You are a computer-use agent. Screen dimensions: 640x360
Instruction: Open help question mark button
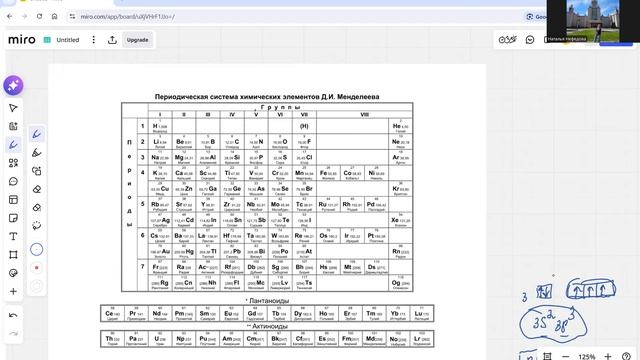click(626, 356)
